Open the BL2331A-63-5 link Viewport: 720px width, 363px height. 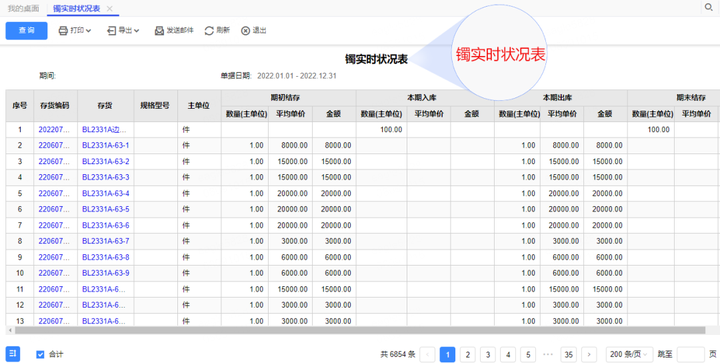tap(106, 209)
